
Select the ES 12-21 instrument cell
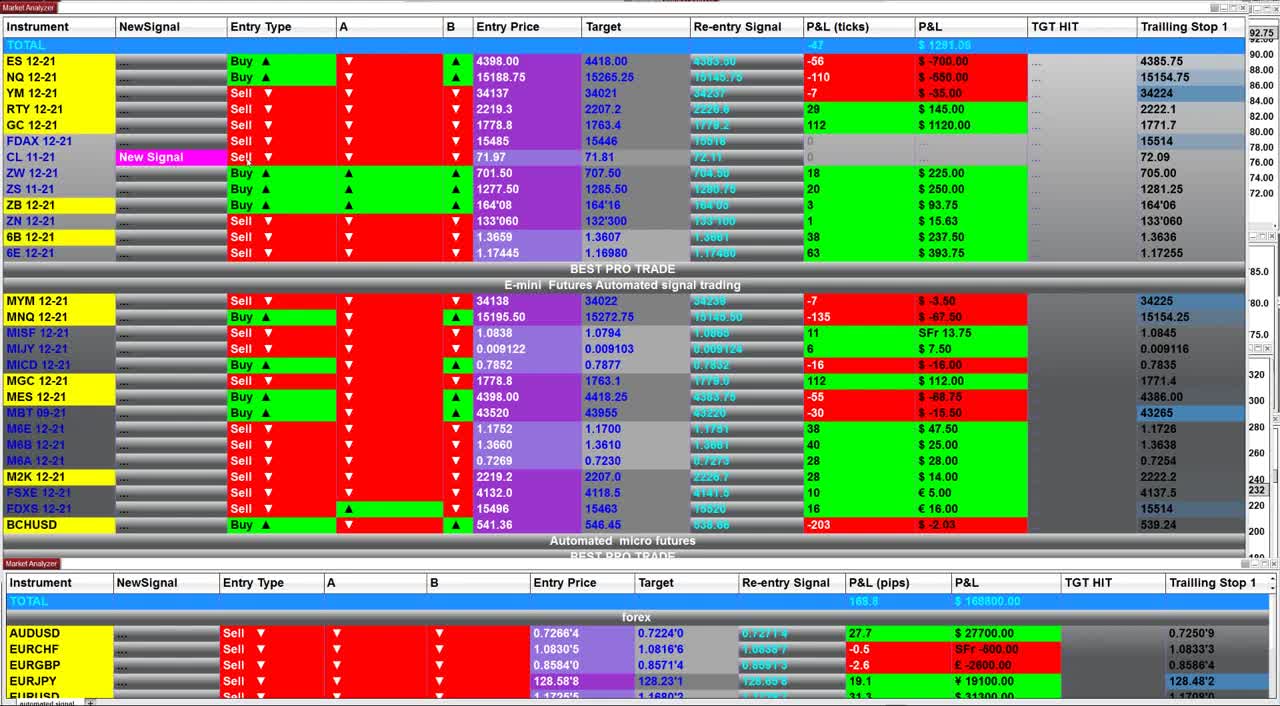(x=60, y=61)
